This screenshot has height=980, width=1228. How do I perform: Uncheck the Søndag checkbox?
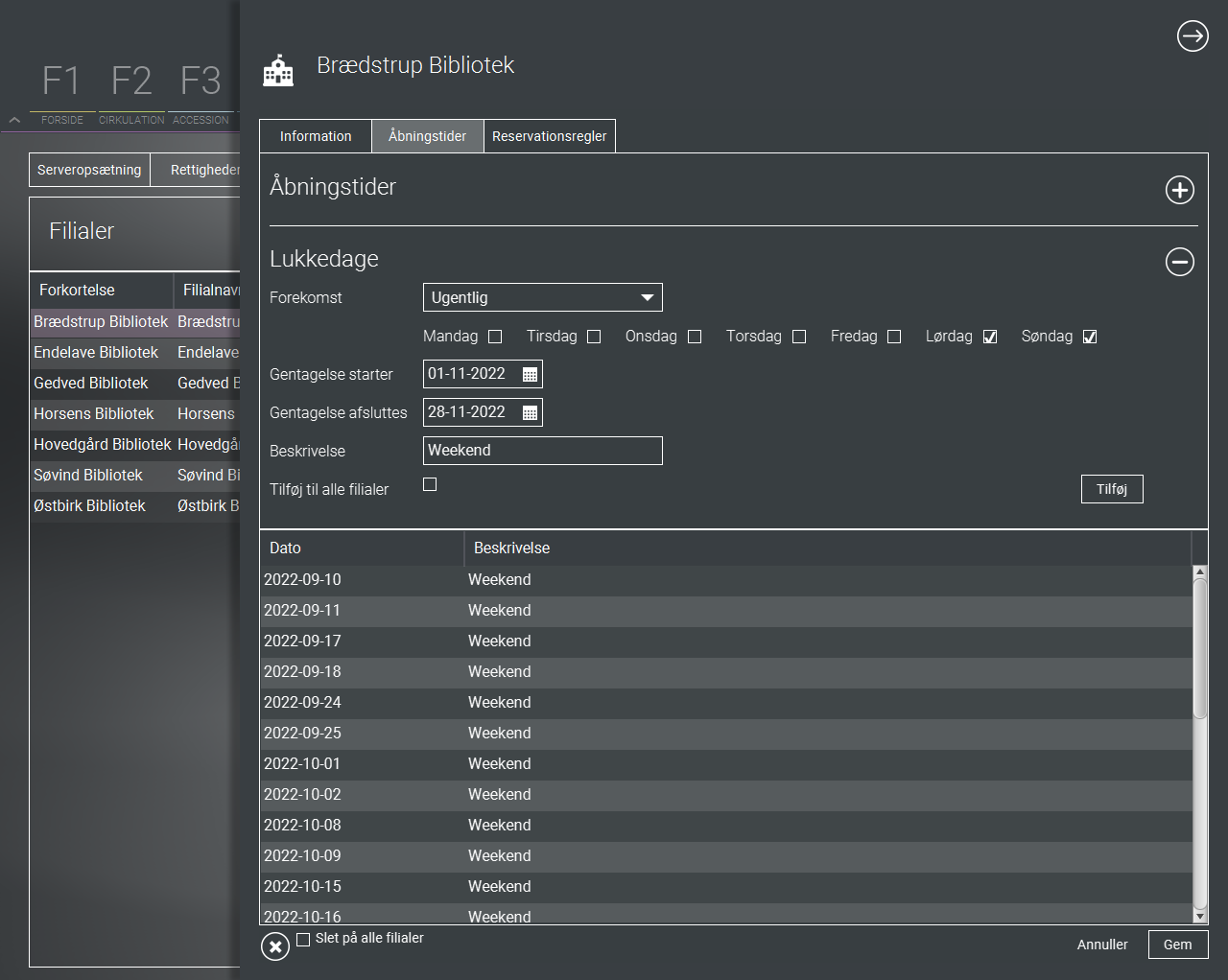coord(1090,337)
